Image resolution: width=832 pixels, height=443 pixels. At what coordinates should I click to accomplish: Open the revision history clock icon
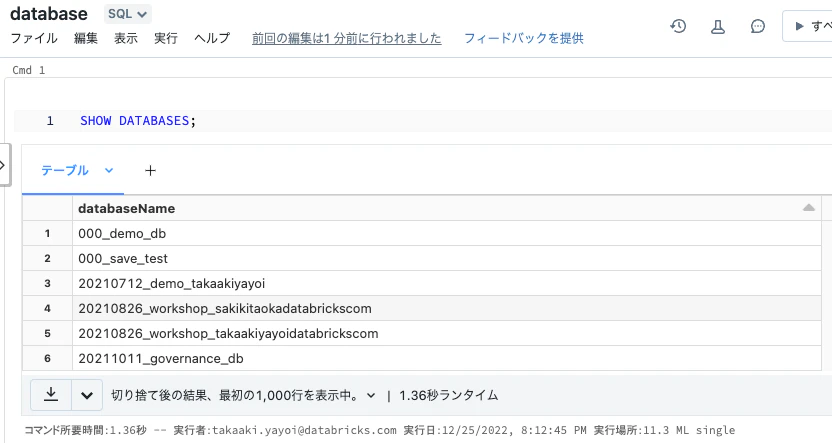coord(678,26)
